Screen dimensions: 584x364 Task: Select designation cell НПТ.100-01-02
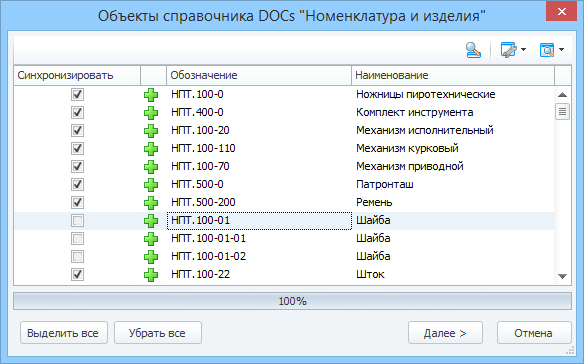click(259, 256)
